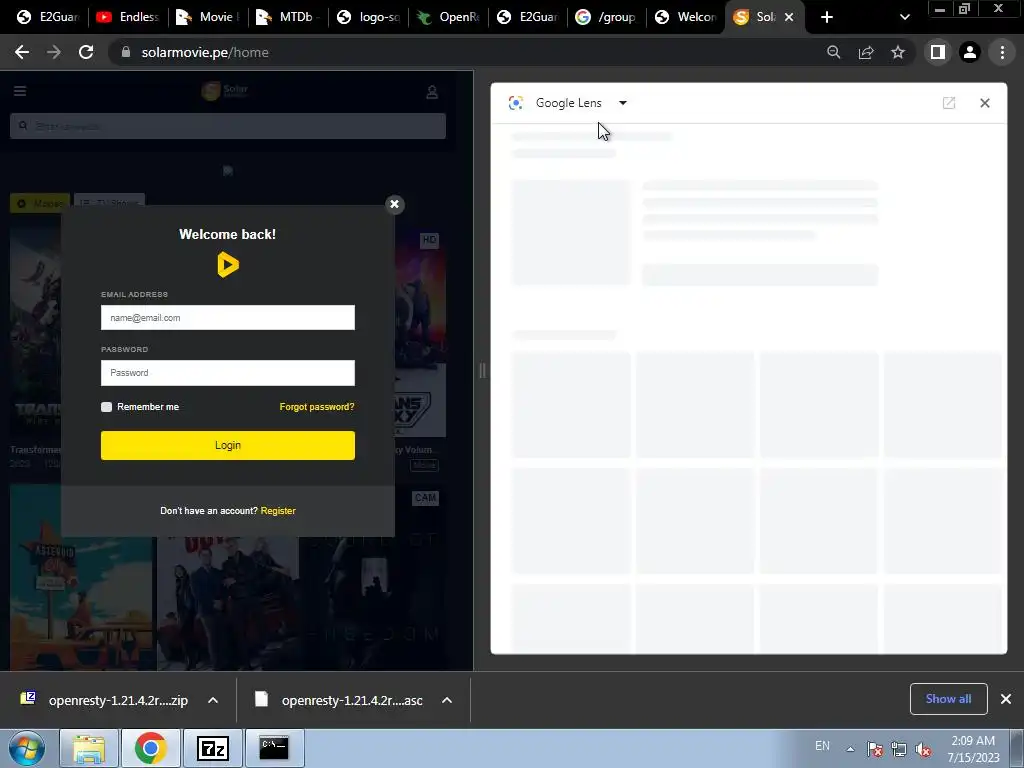Click the Google Lens logo icon

[x=516, y=103]
